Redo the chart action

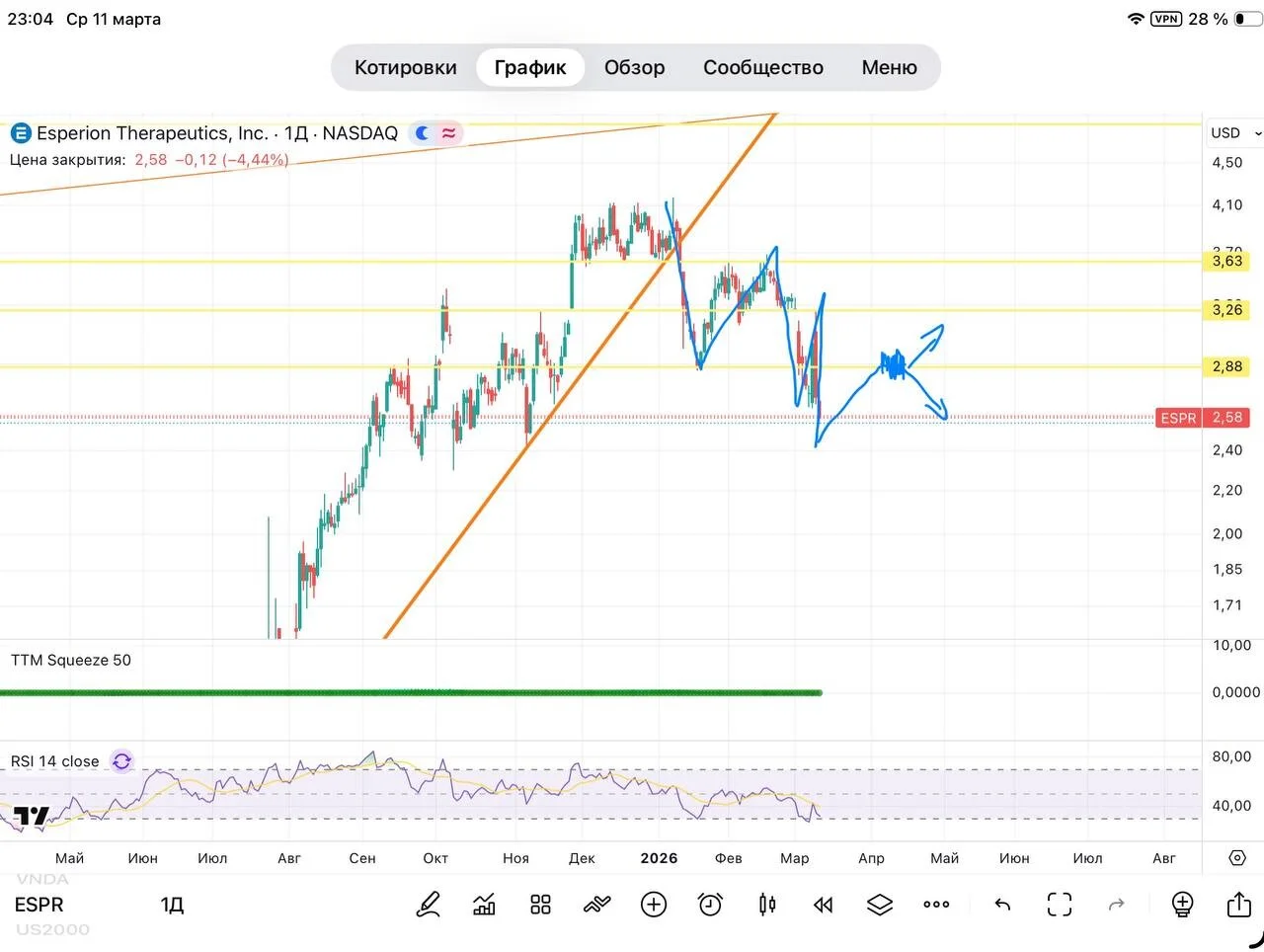[x=1117, y=904]
